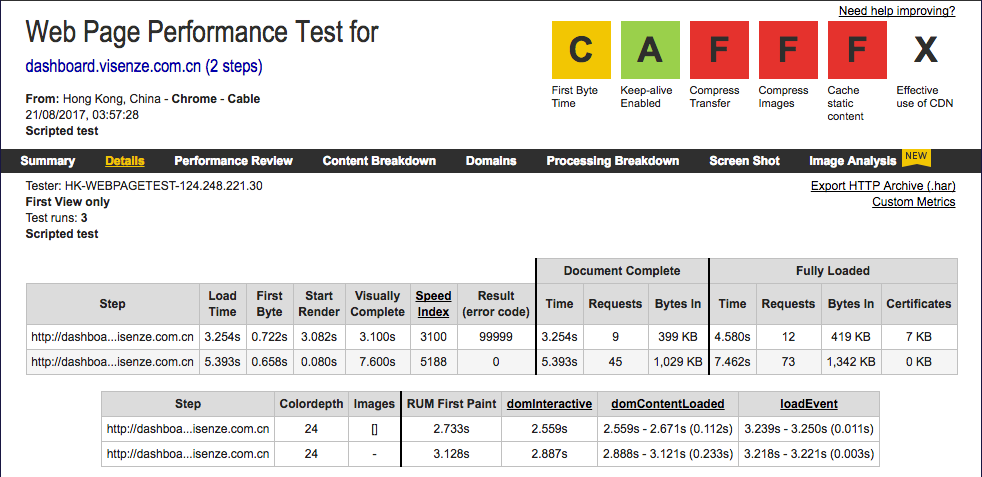Click the Compress Images grade F box

click(x=788, y=50)
